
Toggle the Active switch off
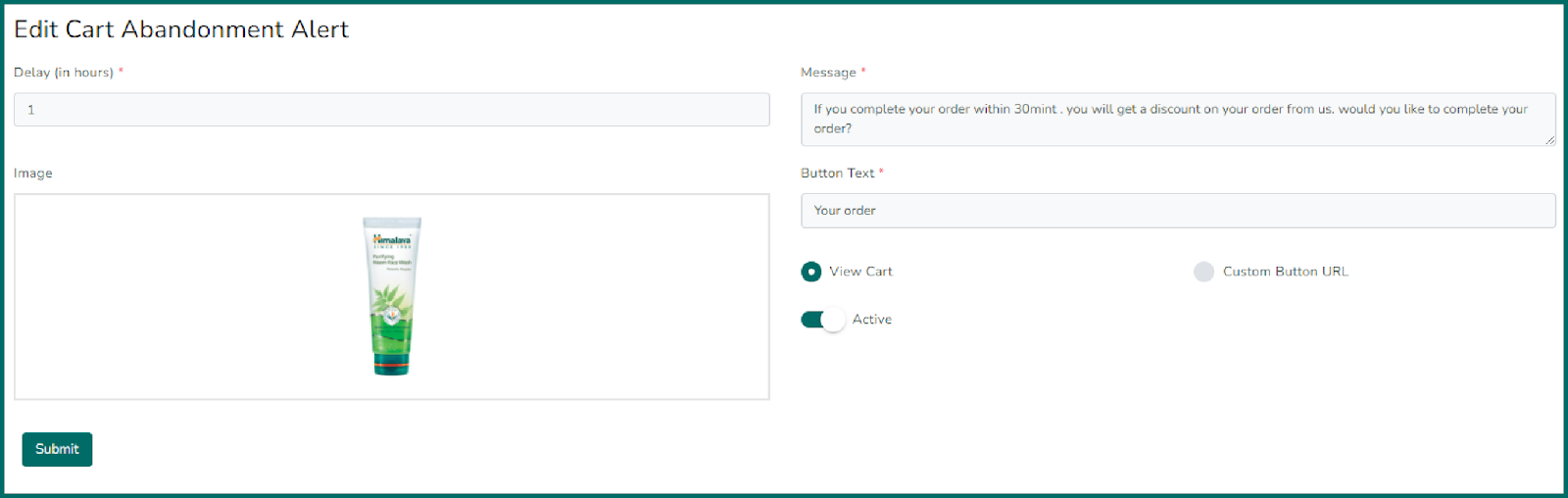click(823, 320)
